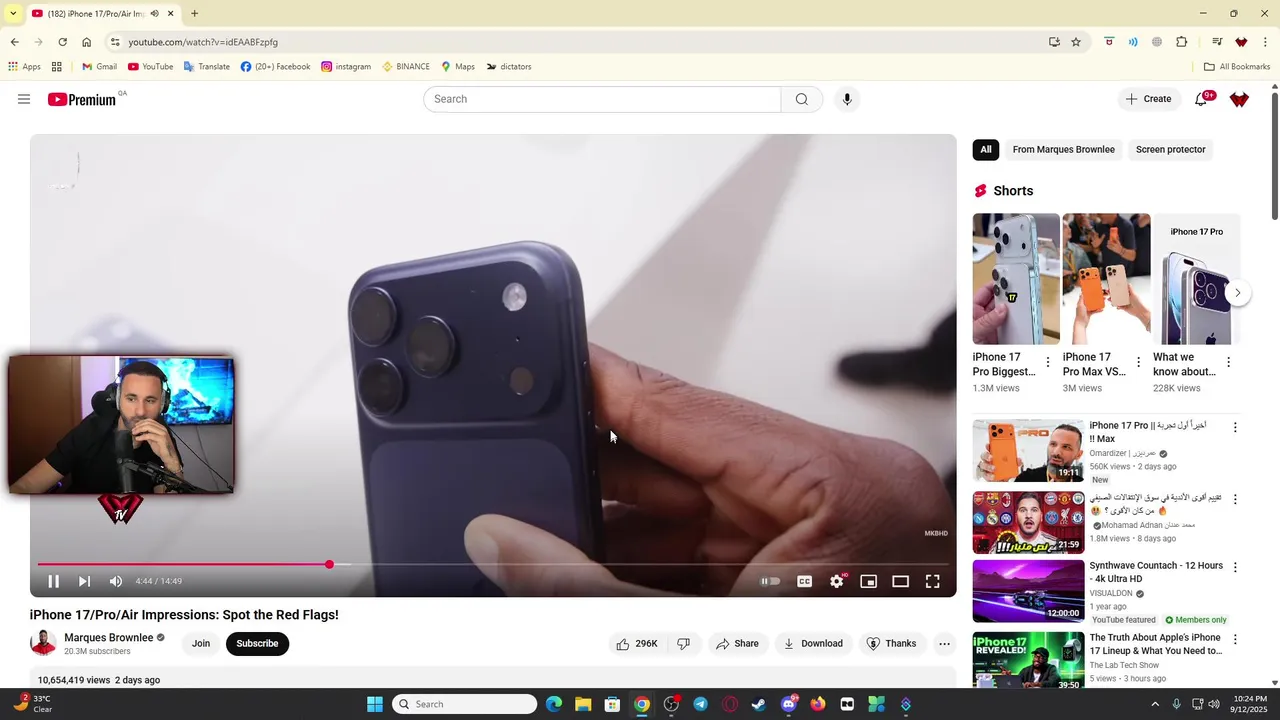
Task: Toggle autoplay switch in player
Action: tap(770, 581)
